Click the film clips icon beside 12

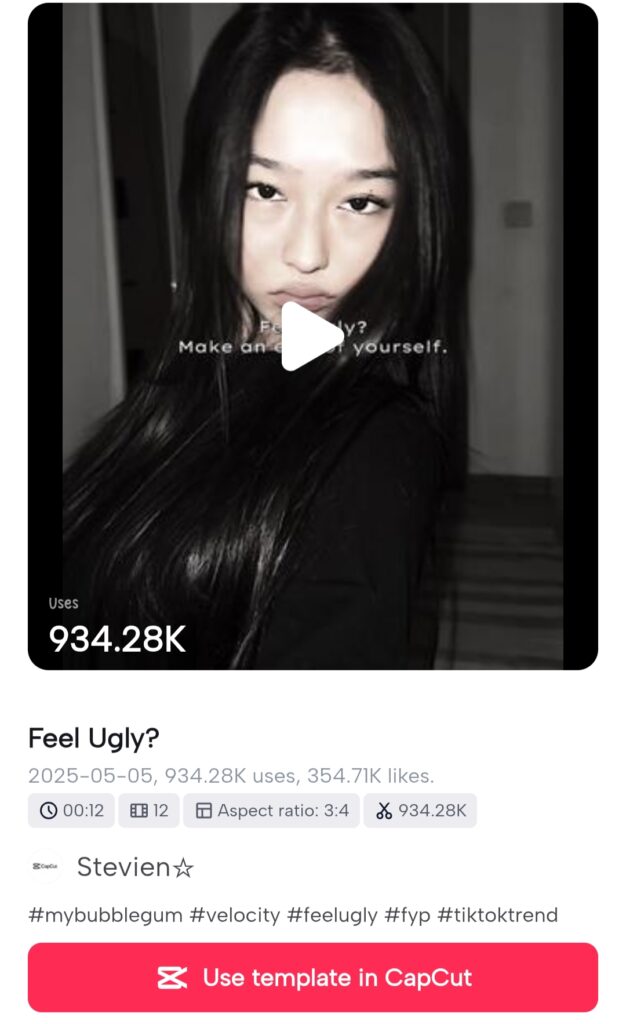point(138,810)
